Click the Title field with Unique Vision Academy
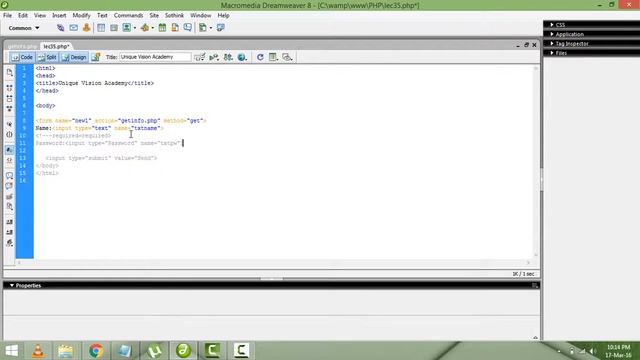This screenshot has width=640, height=360. (155, 57)
